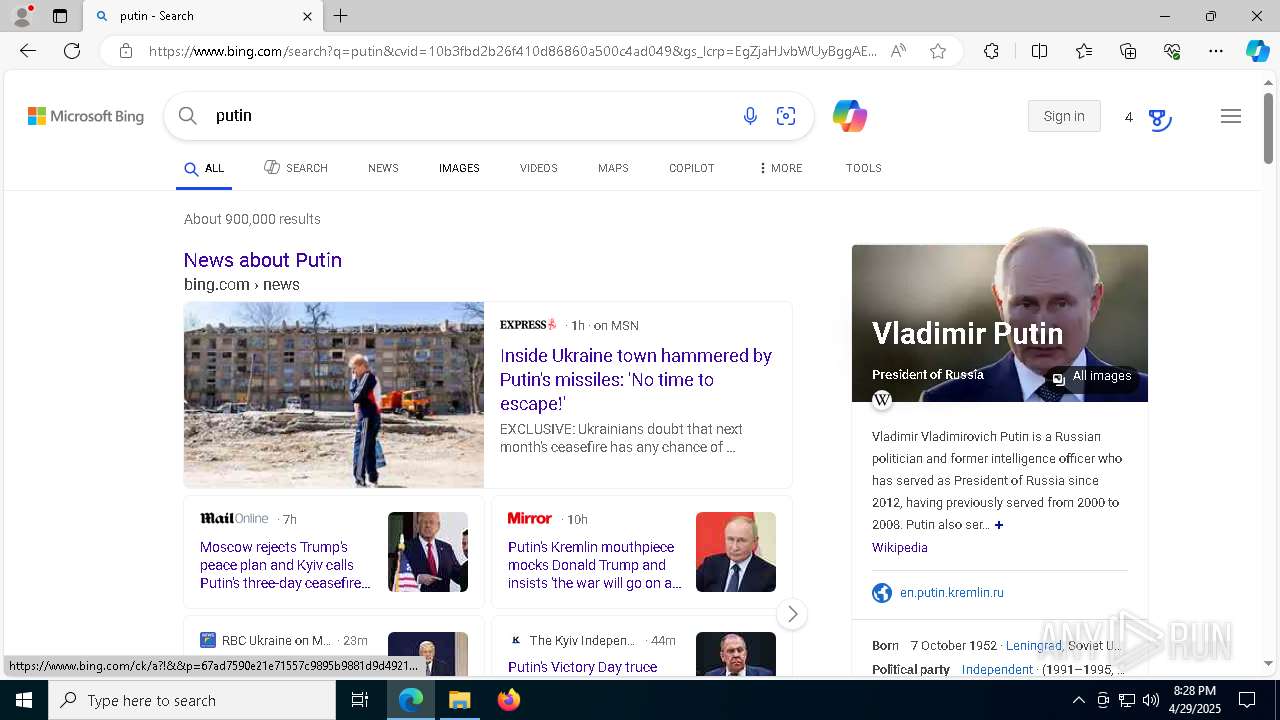The image size is (1280, 720).
Task: Open 'News about Putin' heading link
Action: (263, 260)
